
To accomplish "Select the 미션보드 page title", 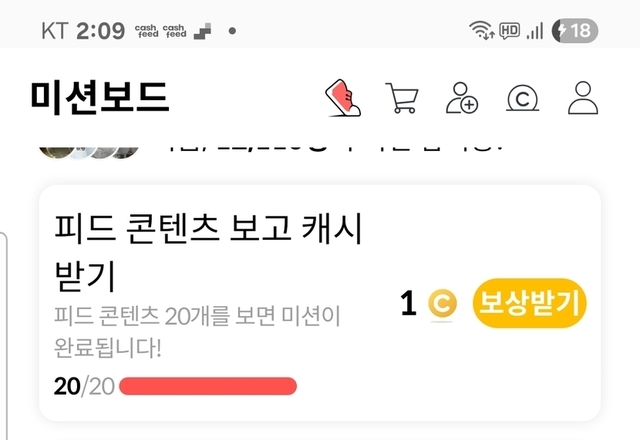I will (100, 97).
